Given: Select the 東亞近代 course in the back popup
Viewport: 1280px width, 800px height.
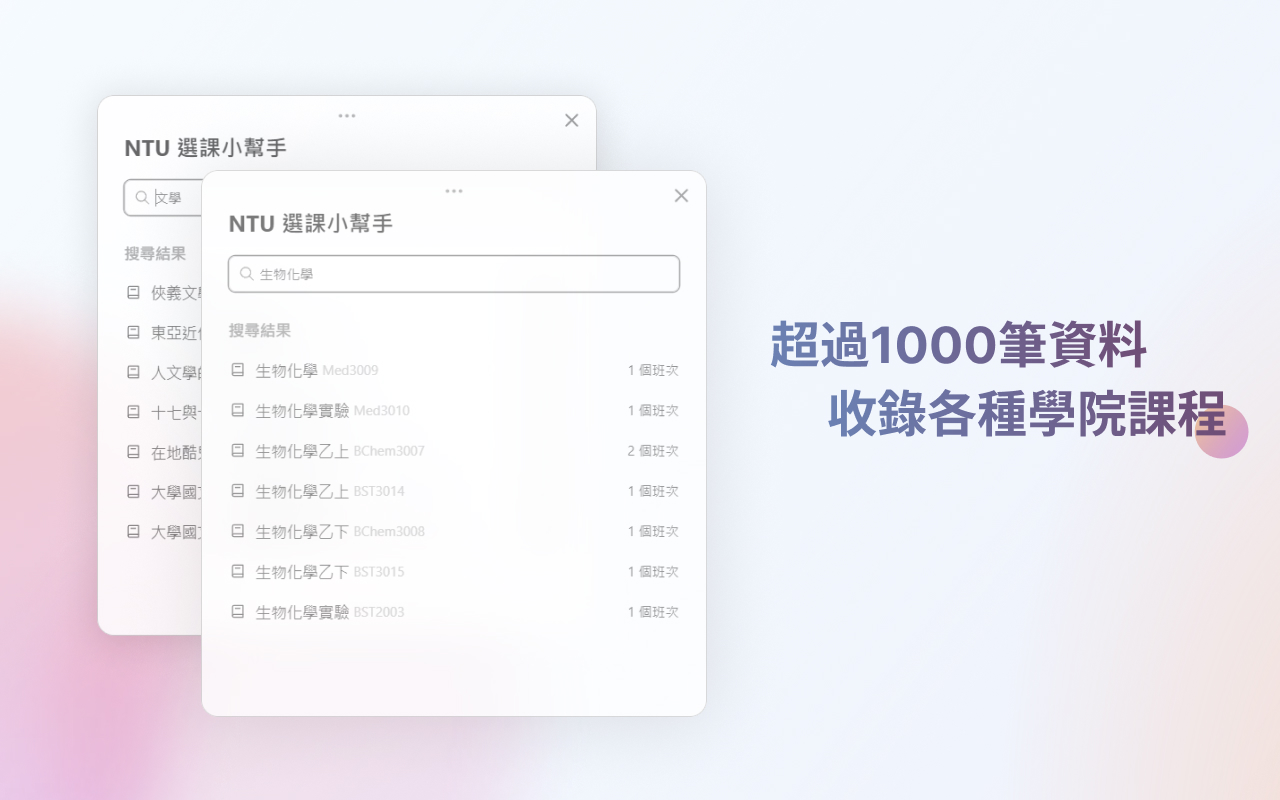Looking at the screenshot, I should point(168,332).
